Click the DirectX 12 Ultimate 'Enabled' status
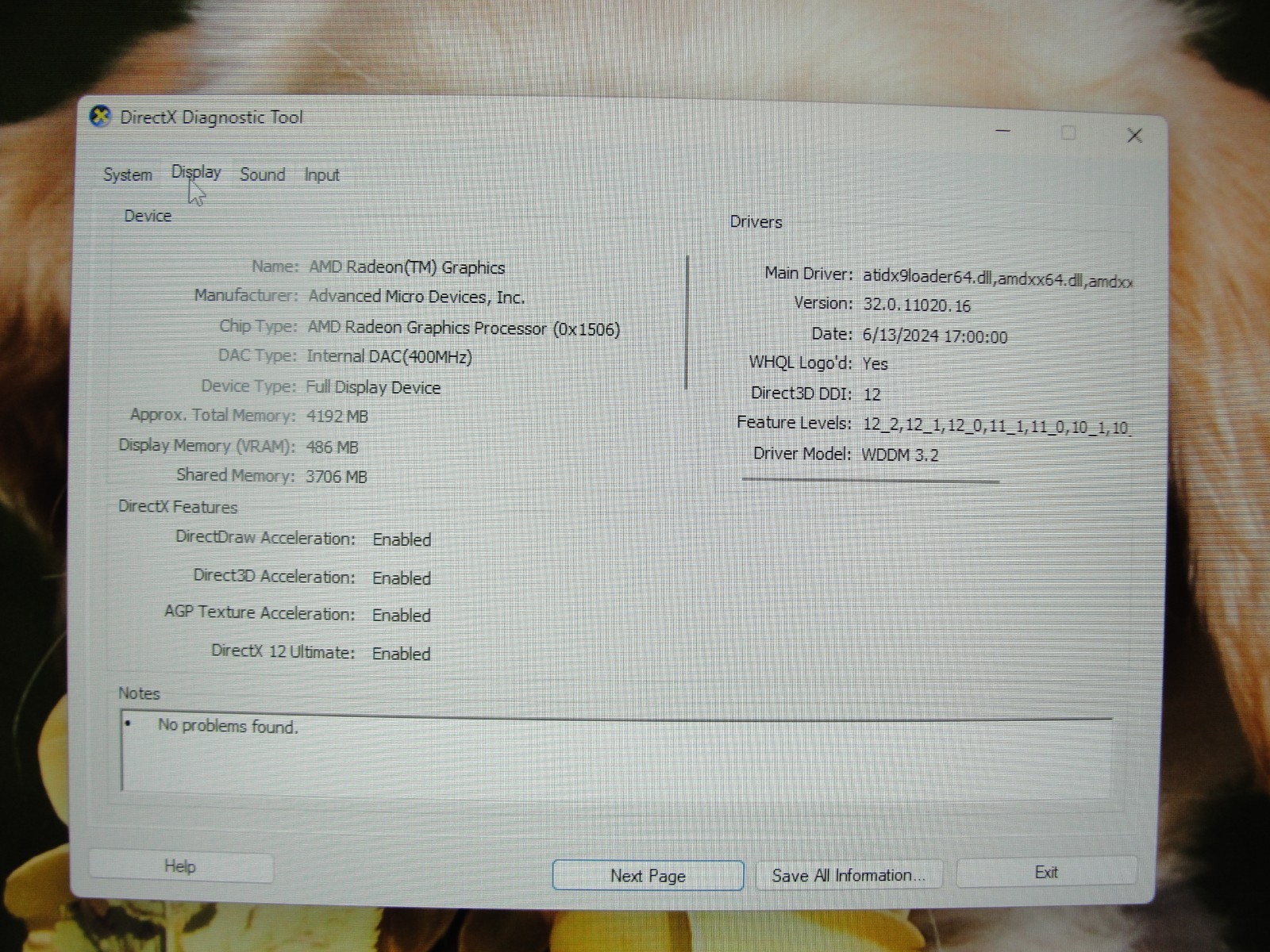Screen dimensions: 1270x952 pos(402,654)
